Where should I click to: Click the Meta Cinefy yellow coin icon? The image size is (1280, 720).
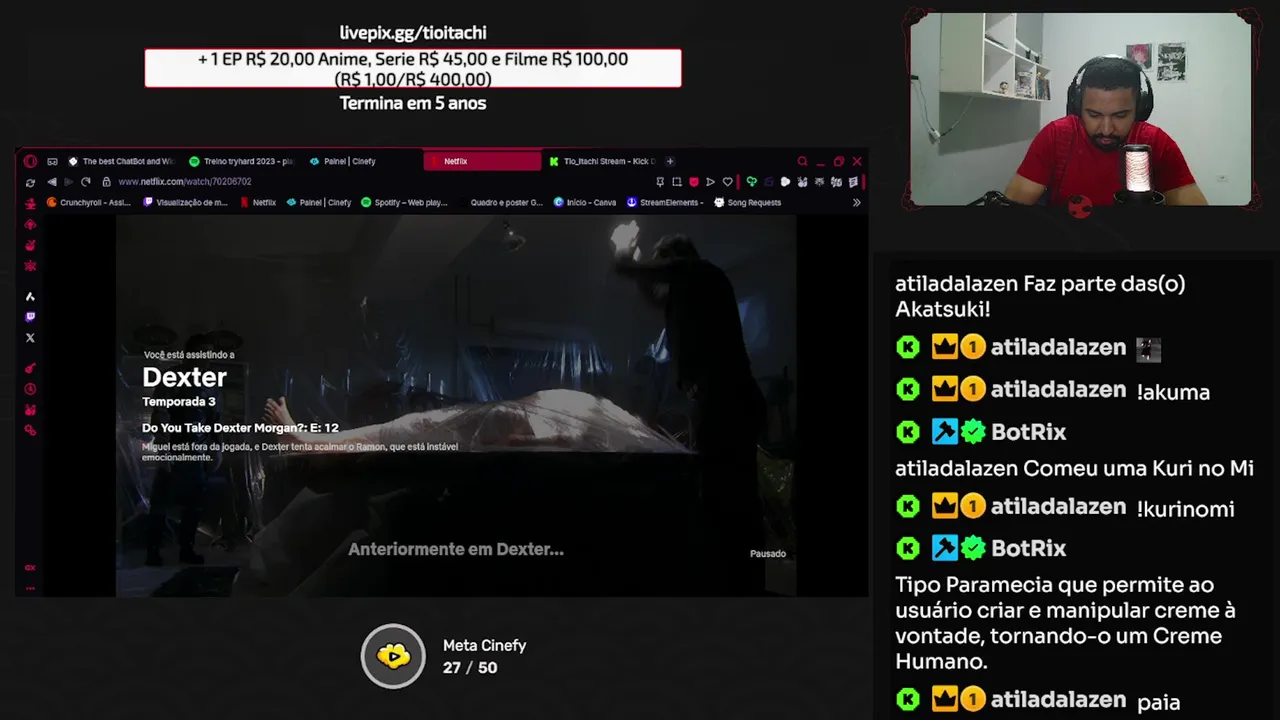point(393,656)
